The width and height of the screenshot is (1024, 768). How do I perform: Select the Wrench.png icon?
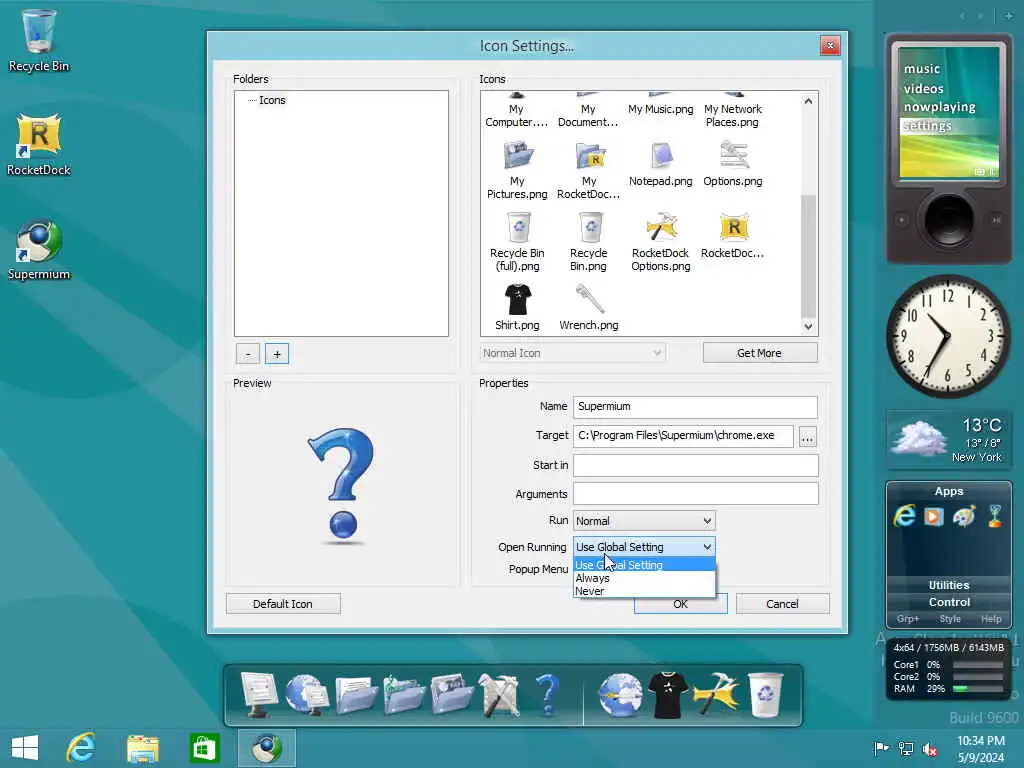[x=589, y=308]
